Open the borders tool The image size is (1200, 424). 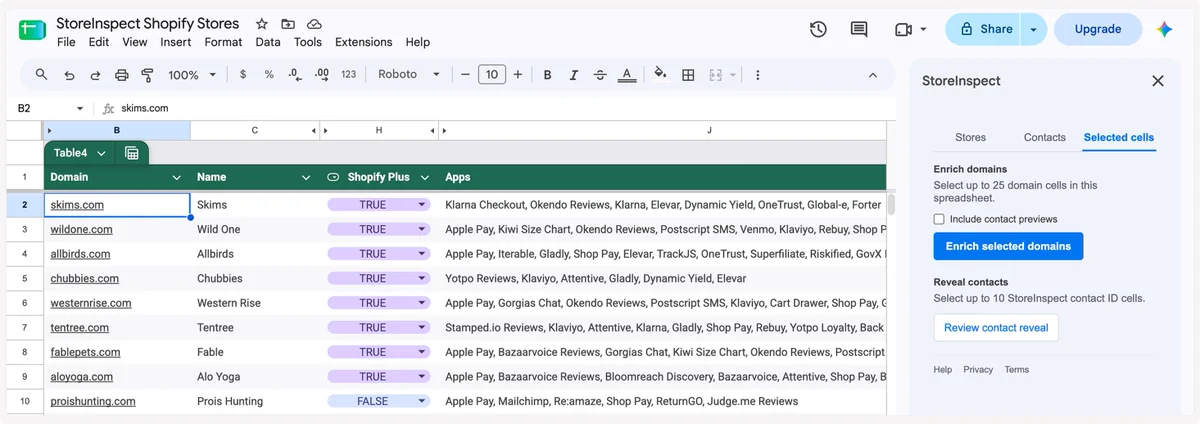point(688,75)
